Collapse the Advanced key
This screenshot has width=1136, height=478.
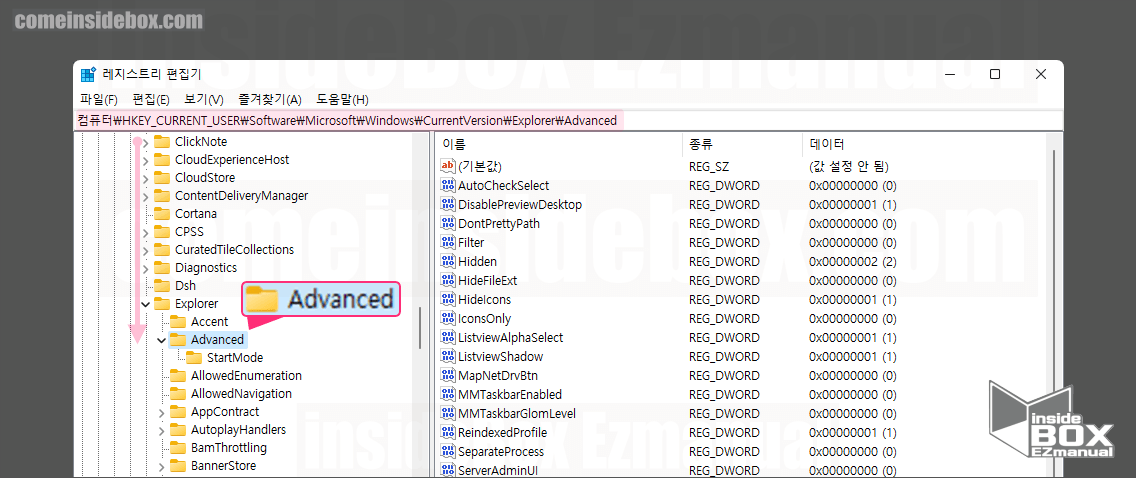pos(161,340)
